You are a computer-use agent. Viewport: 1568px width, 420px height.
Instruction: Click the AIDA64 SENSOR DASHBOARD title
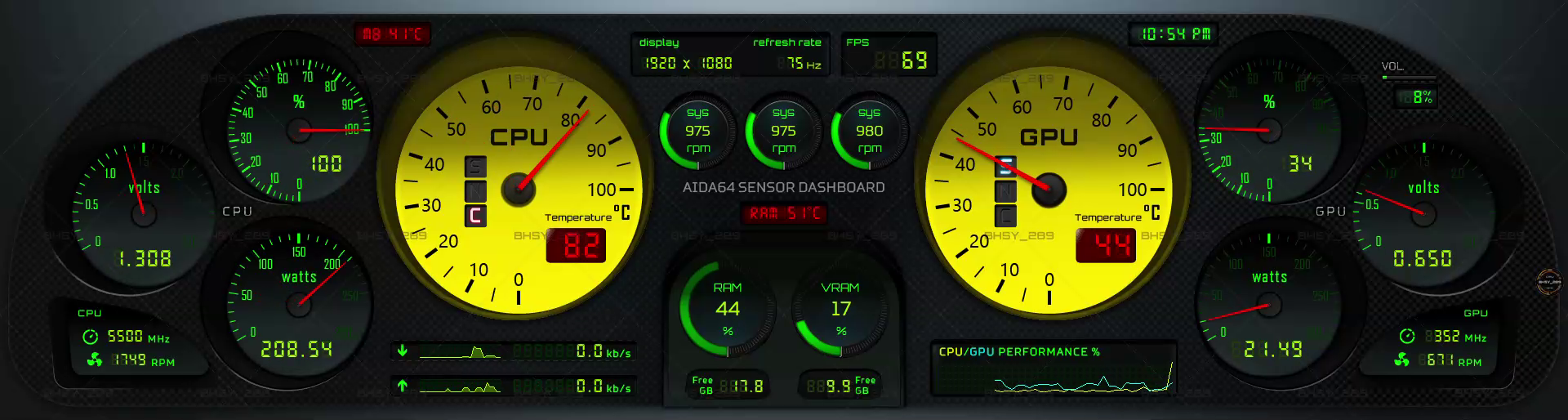click(x=783, y=187)
